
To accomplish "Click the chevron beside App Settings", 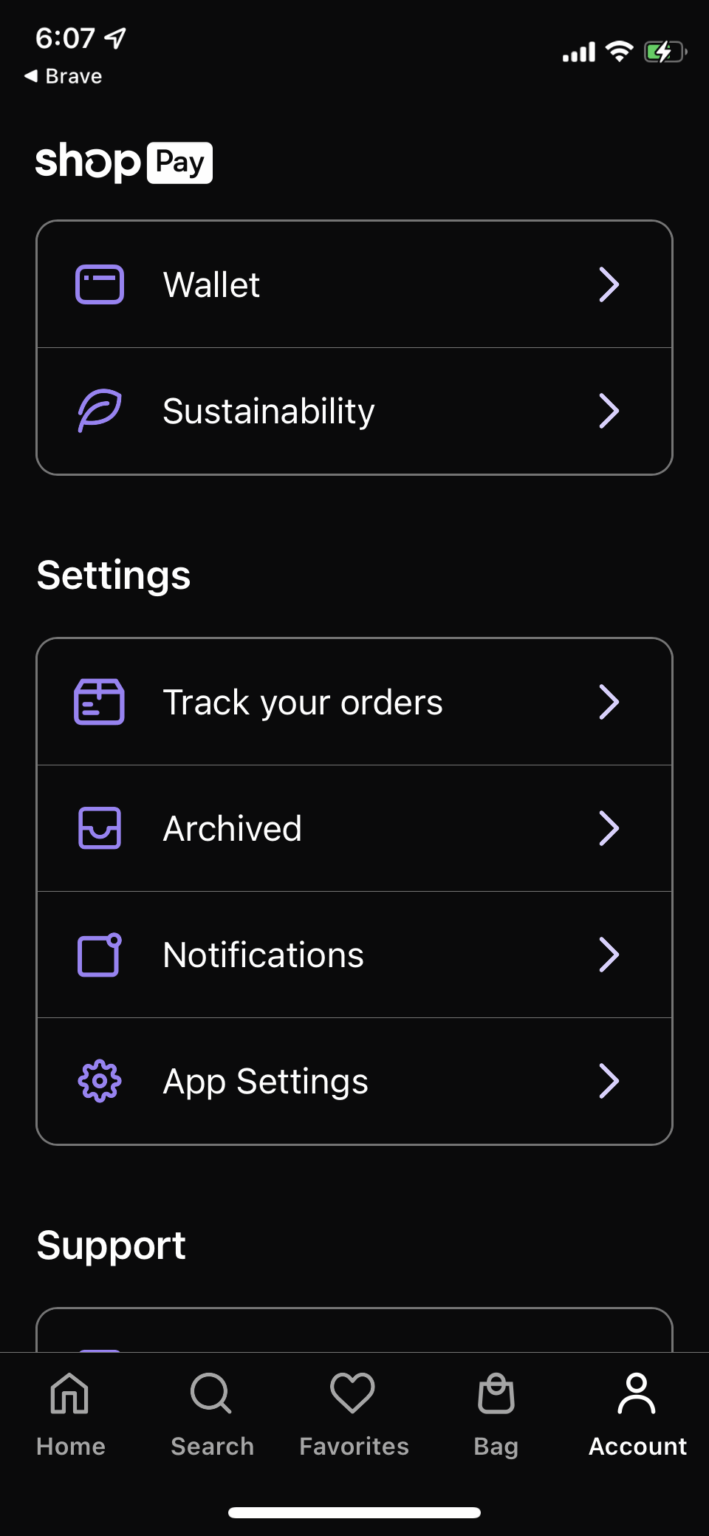I will pyautogui.click(x=608, y=1081).
